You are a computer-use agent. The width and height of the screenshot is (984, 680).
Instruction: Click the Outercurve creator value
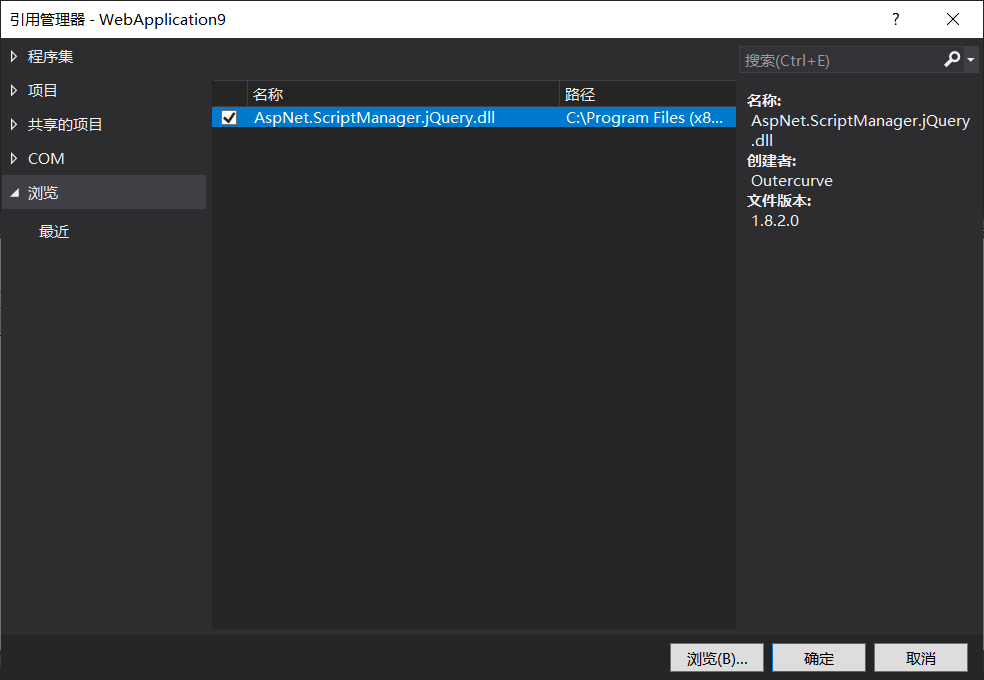click(x=791, y=181)
